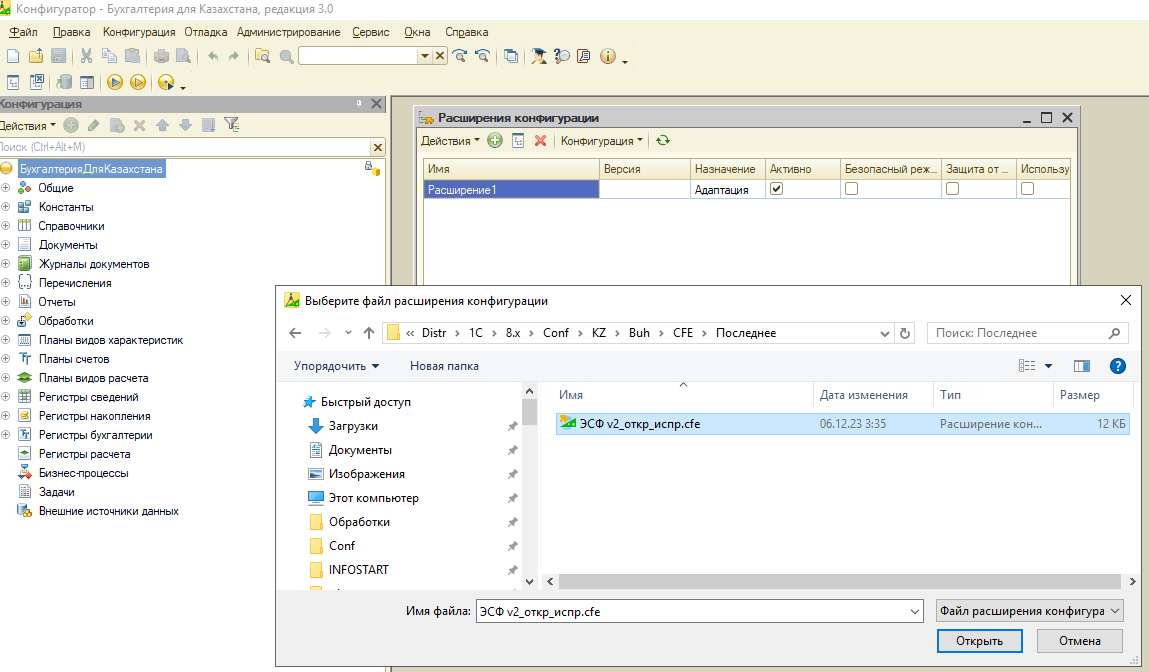Open Конфигурация dropdown in Расширения конфигурации toolbar
Screen dimensions: 1149x672
[602, 141]
